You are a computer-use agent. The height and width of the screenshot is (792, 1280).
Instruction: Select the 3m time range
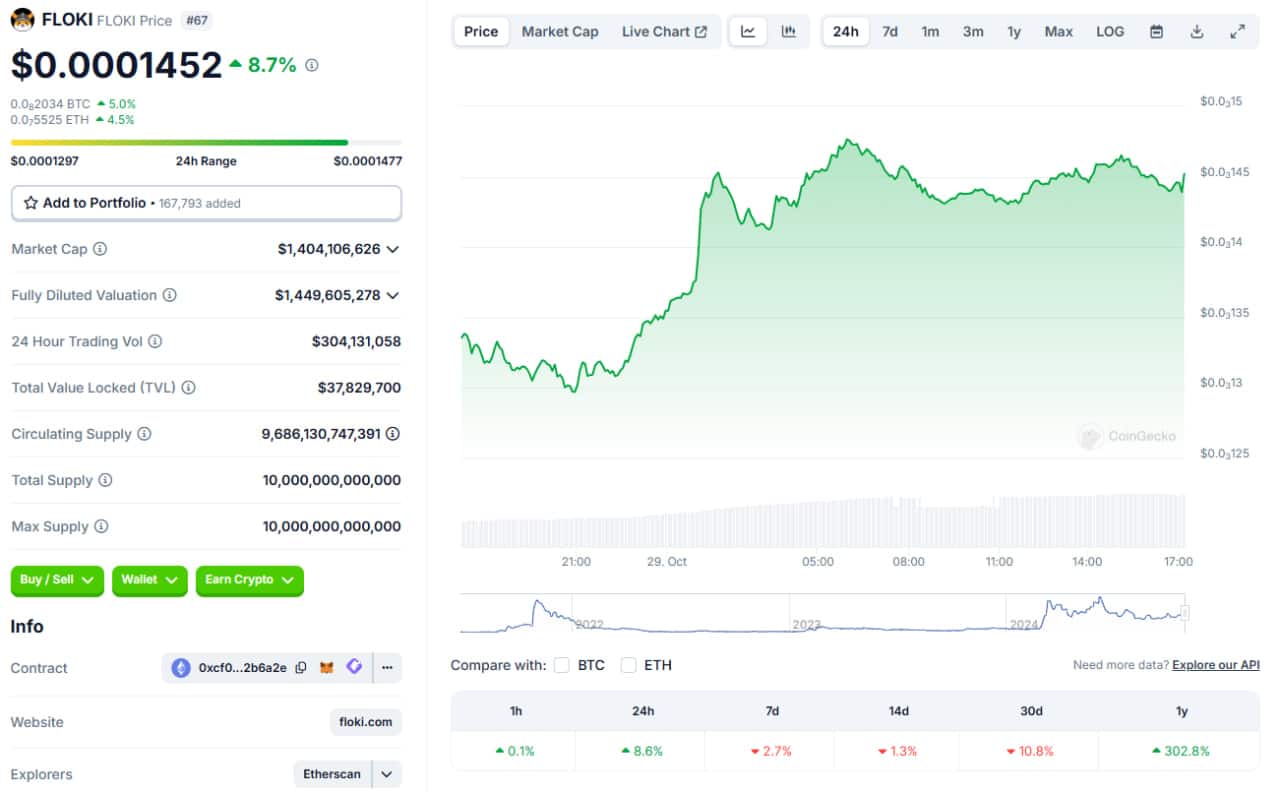(x=973, y=31)
